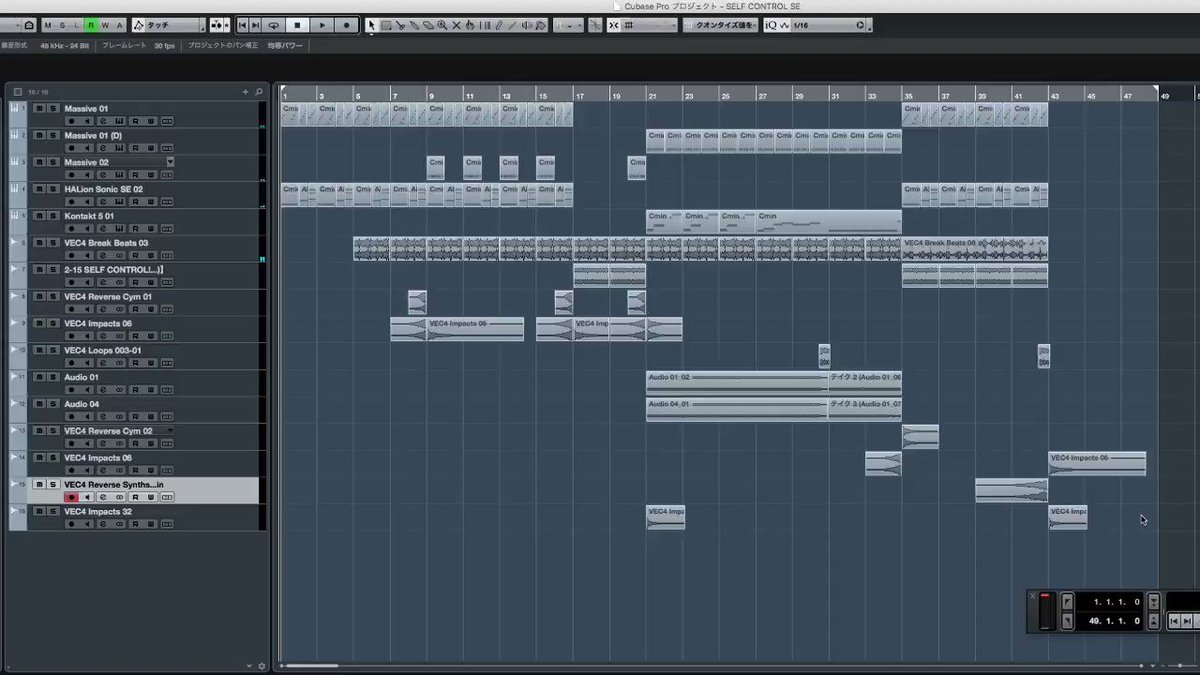Click Go to Next Marker transport button
The image size is (1200, 675).
(255, 24)
